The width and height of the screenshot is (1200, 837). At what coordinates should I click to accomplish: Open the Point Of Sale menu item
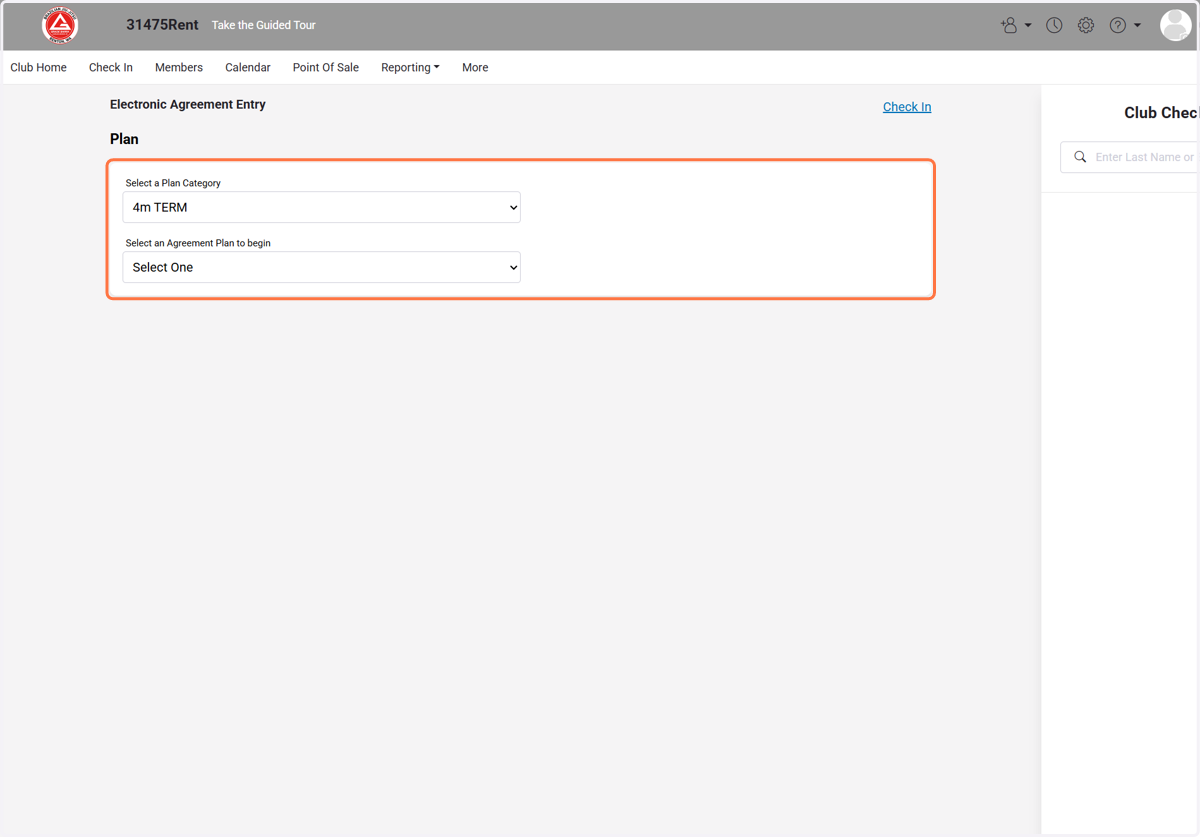(325, 67)
